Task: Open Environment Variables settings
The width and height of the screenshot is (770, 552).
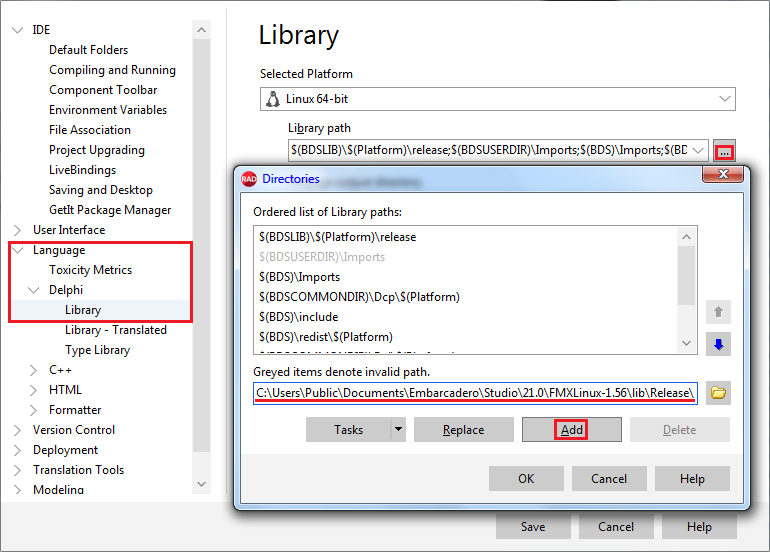Action: (108, 110)
